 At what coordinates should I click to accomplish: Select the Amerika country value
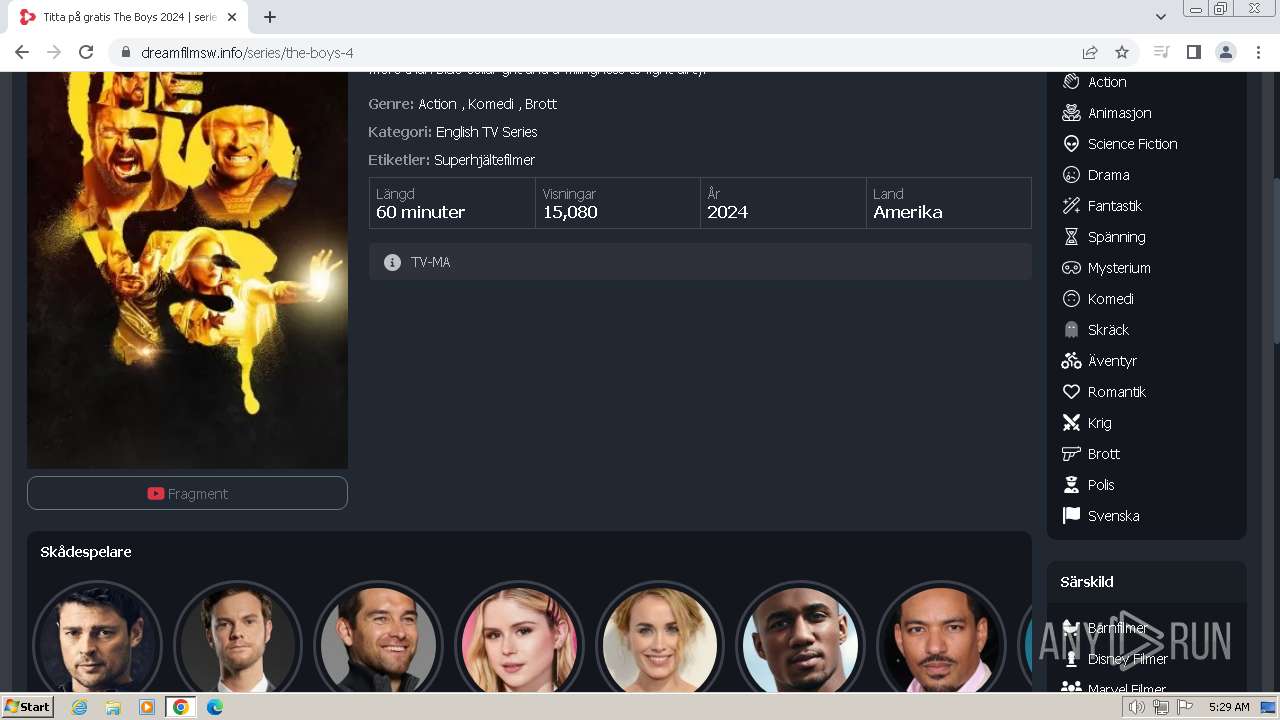tap(908, 212)
